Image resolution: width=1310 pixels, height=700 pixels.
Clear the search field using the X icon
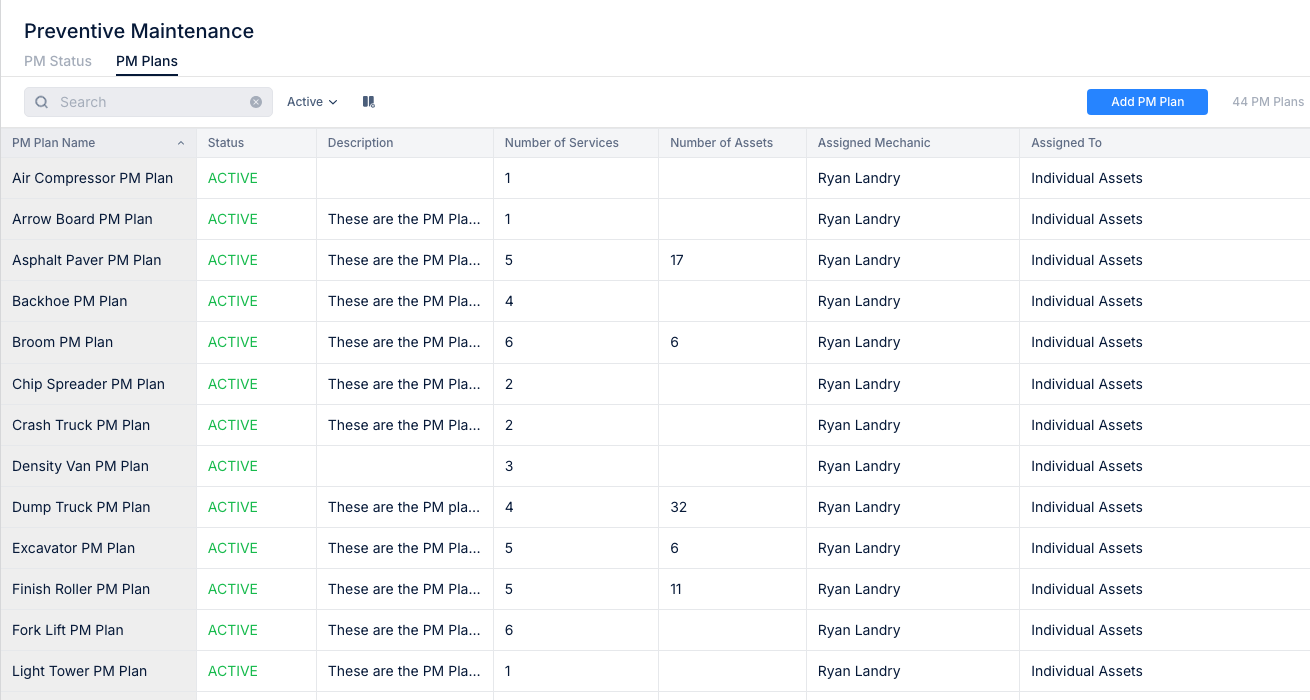[x=256, y=101]
